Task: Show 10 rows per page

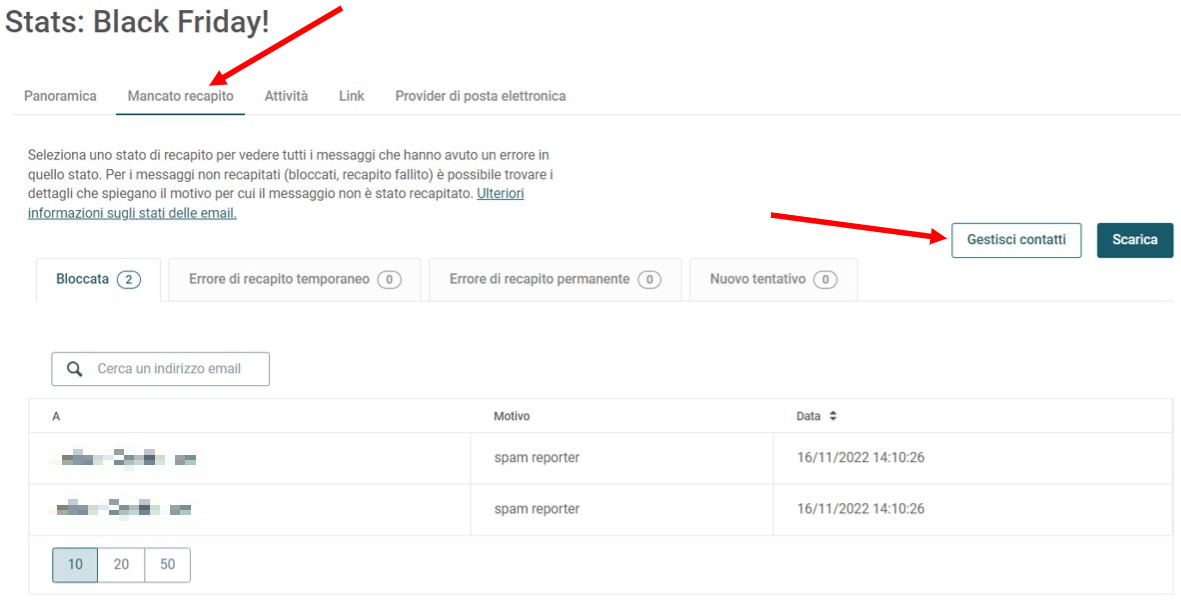Action: click(75, 564)
